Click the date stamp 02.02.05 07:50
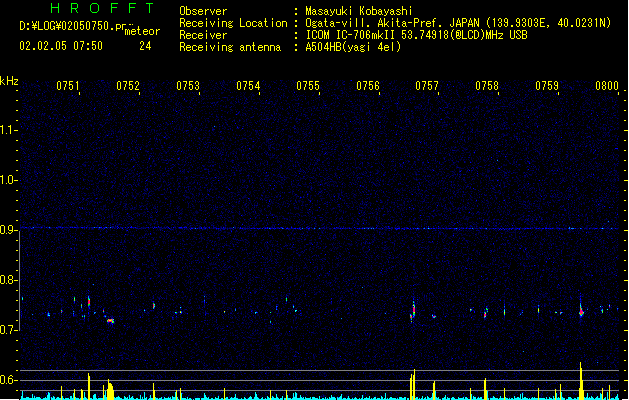The image size is (629, 400). coord(61,46)
